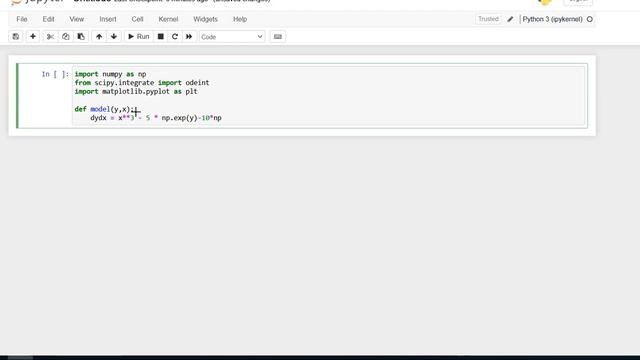Open the Insert menu
This screenshot has height=360, width=640.
[x=108, y=19]
